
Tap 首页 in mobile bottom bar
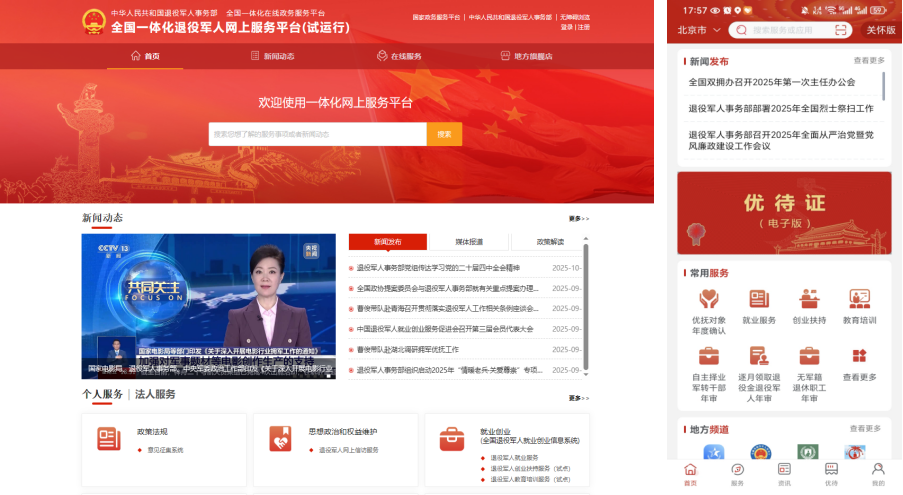(690, 475)
